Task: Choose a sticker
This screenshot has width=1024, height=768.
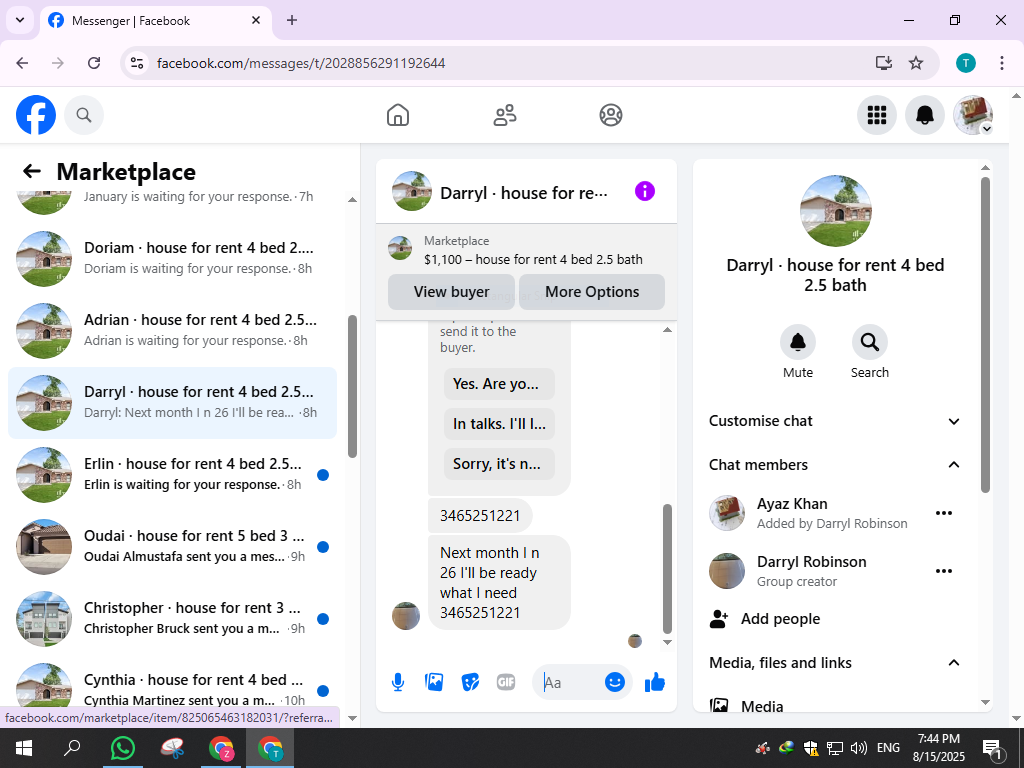Action: click(x=470, y=682)
